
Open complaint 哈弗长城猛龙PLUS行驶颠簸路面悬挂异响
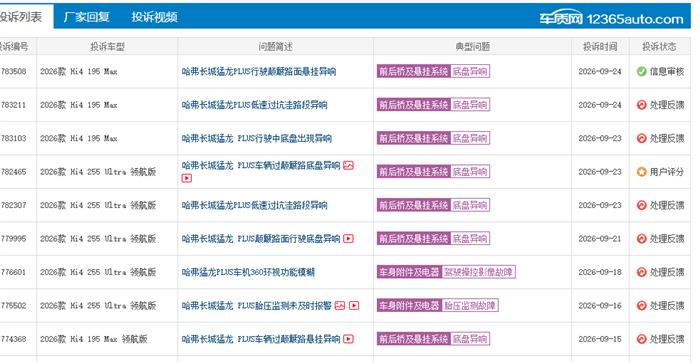[259, 71]
